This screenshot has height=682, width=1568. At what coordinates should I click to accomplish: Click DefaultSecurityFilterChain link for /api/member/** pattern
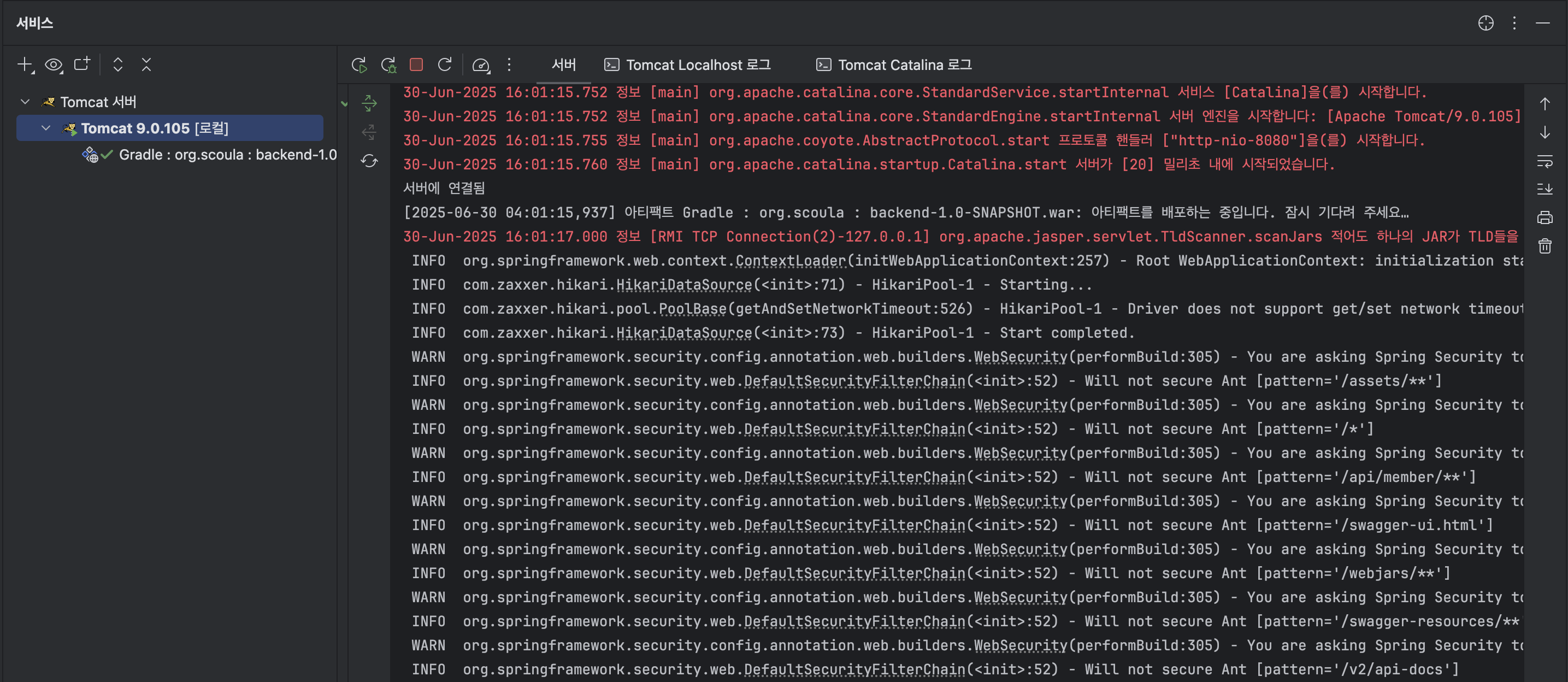pyautogui.click(x=854, y=477)
